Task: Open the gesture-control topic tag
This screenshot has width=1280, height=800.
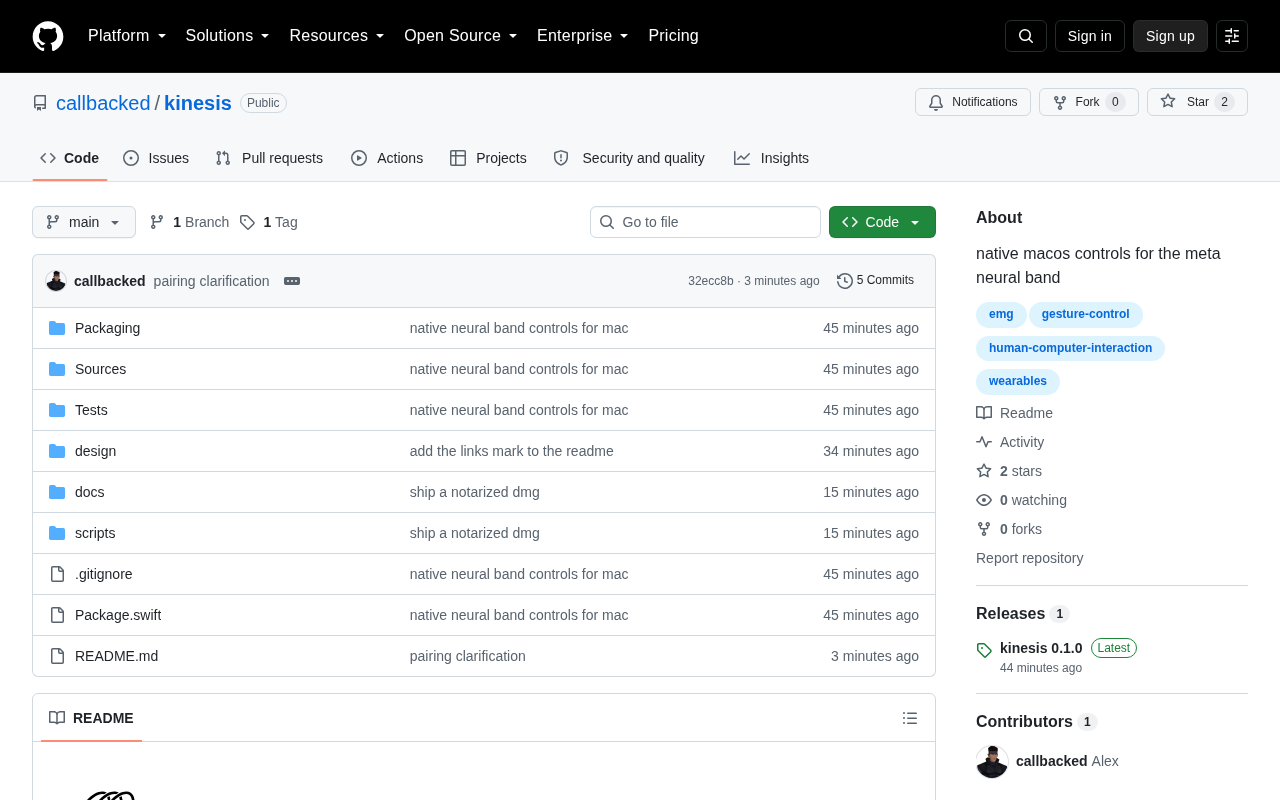Action: (1085, 315)
